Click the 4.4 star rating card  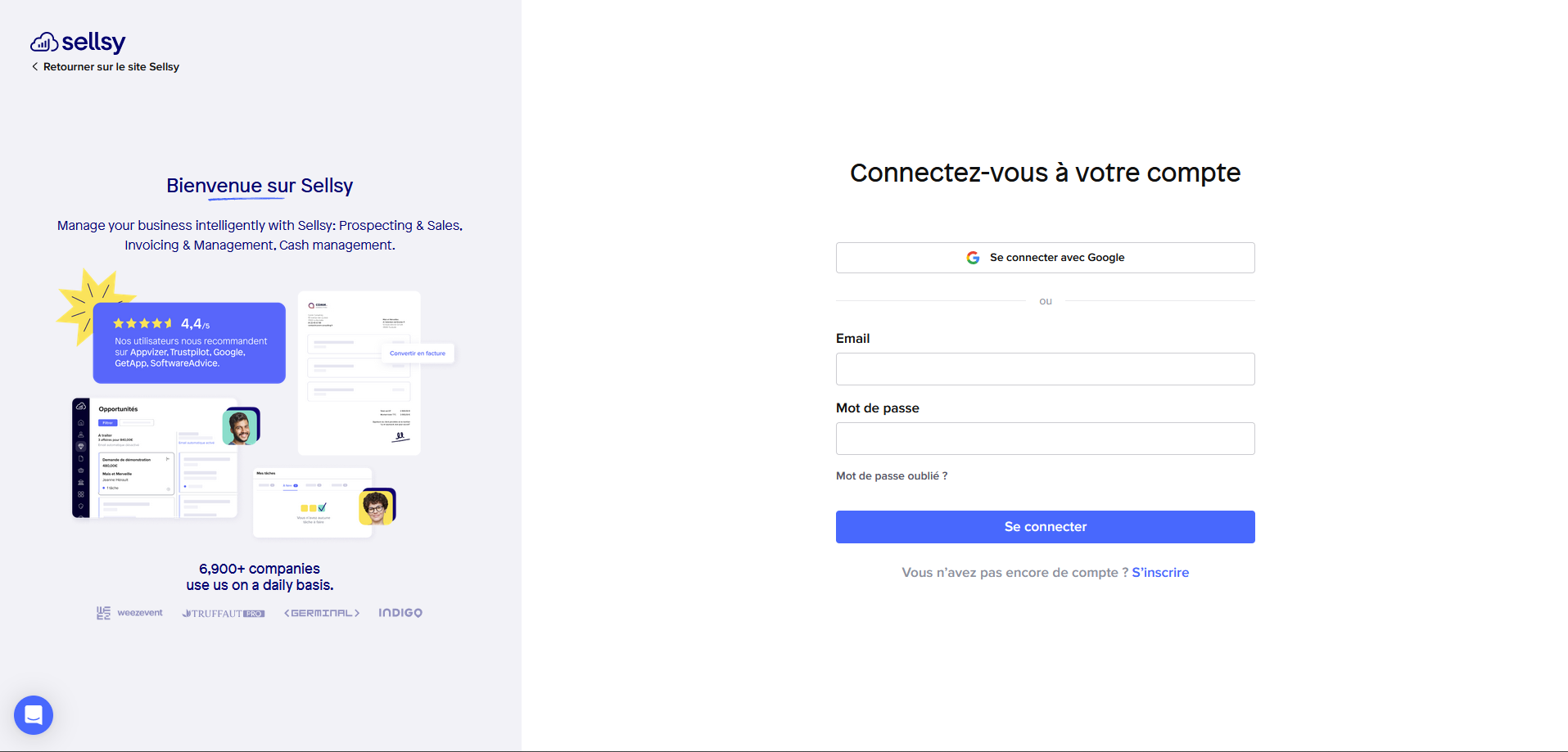(189, 343)
